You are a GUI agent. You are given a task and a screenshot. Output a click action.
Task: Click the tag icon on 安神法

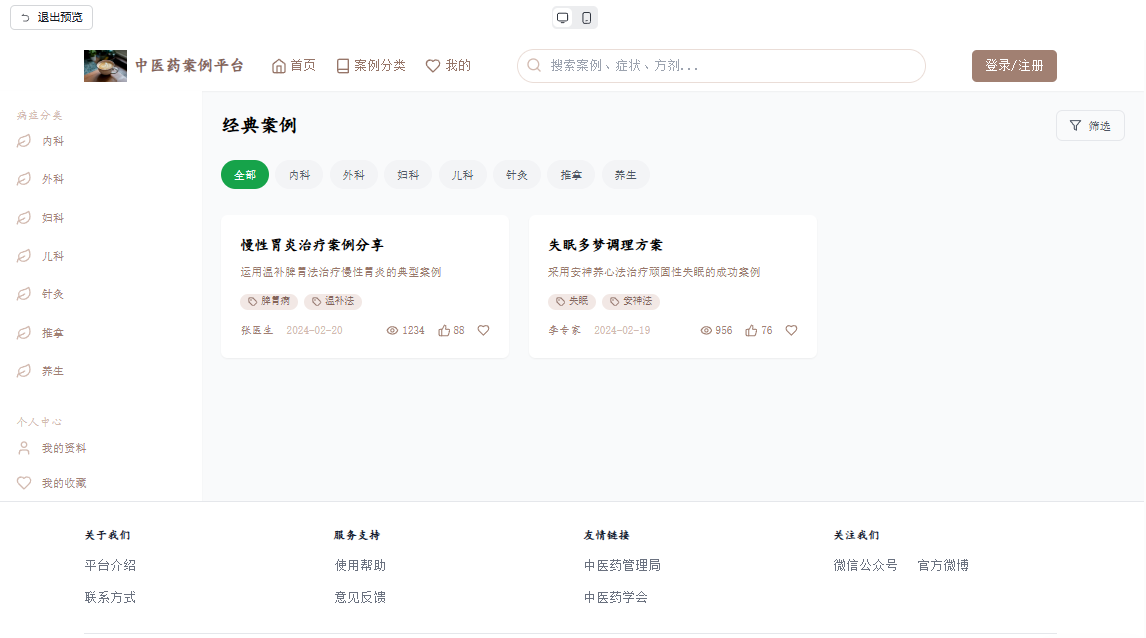tap(615, 301)
